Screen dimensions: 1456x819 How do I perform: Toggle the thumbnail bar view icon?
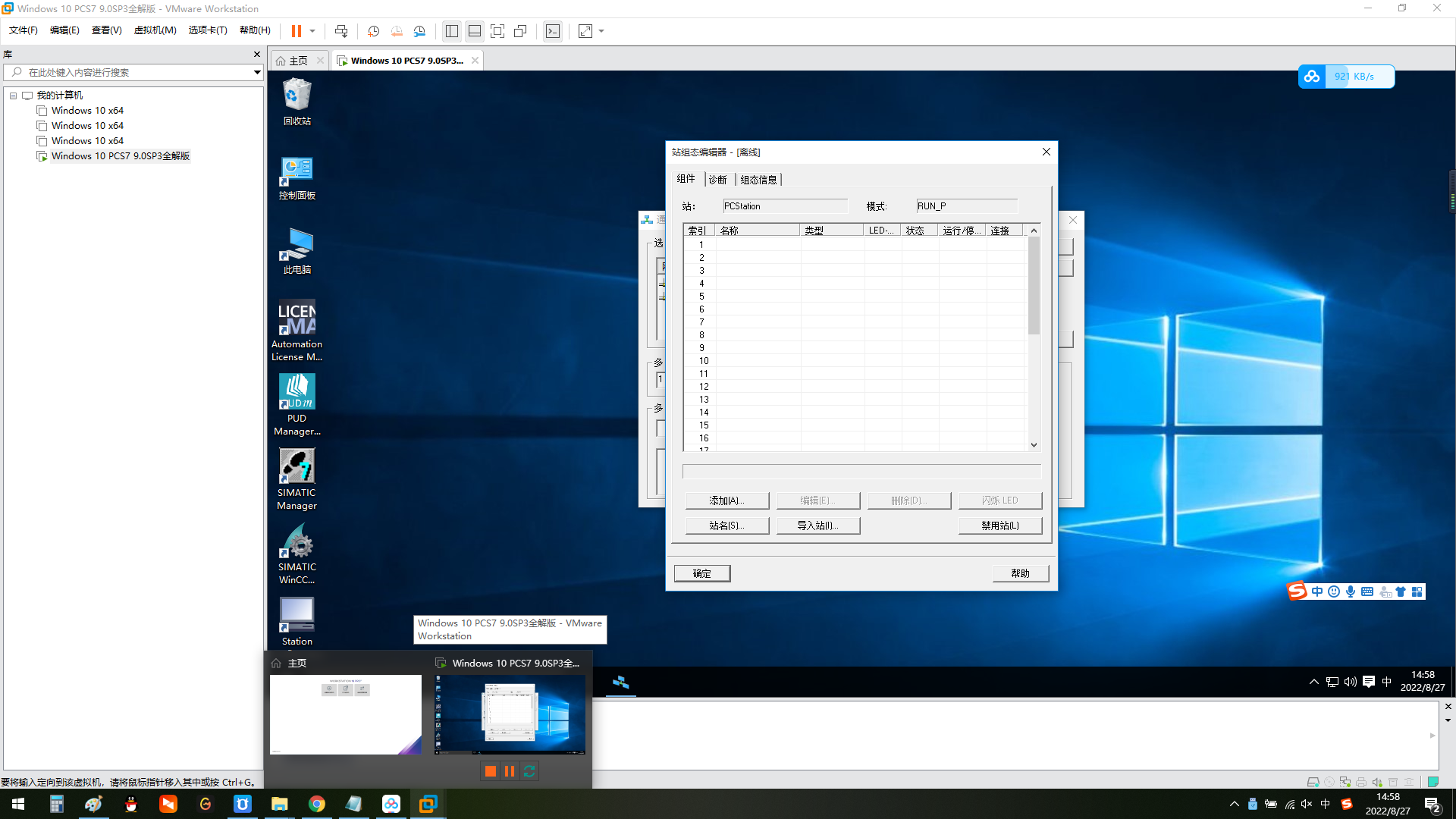point(475,31)
